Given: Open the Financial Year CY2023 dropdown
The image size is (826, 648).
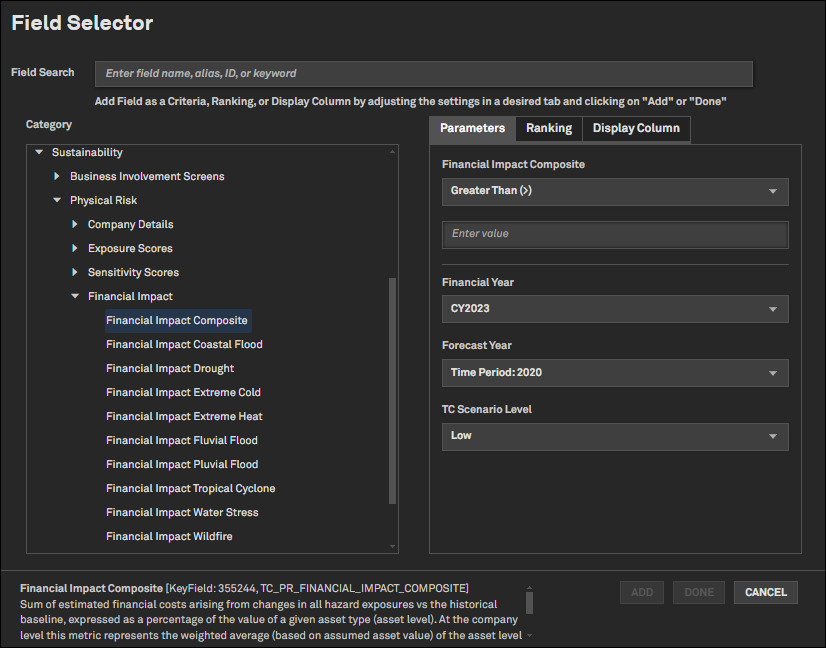Looking at the screenshot, I should pos(614,309).
